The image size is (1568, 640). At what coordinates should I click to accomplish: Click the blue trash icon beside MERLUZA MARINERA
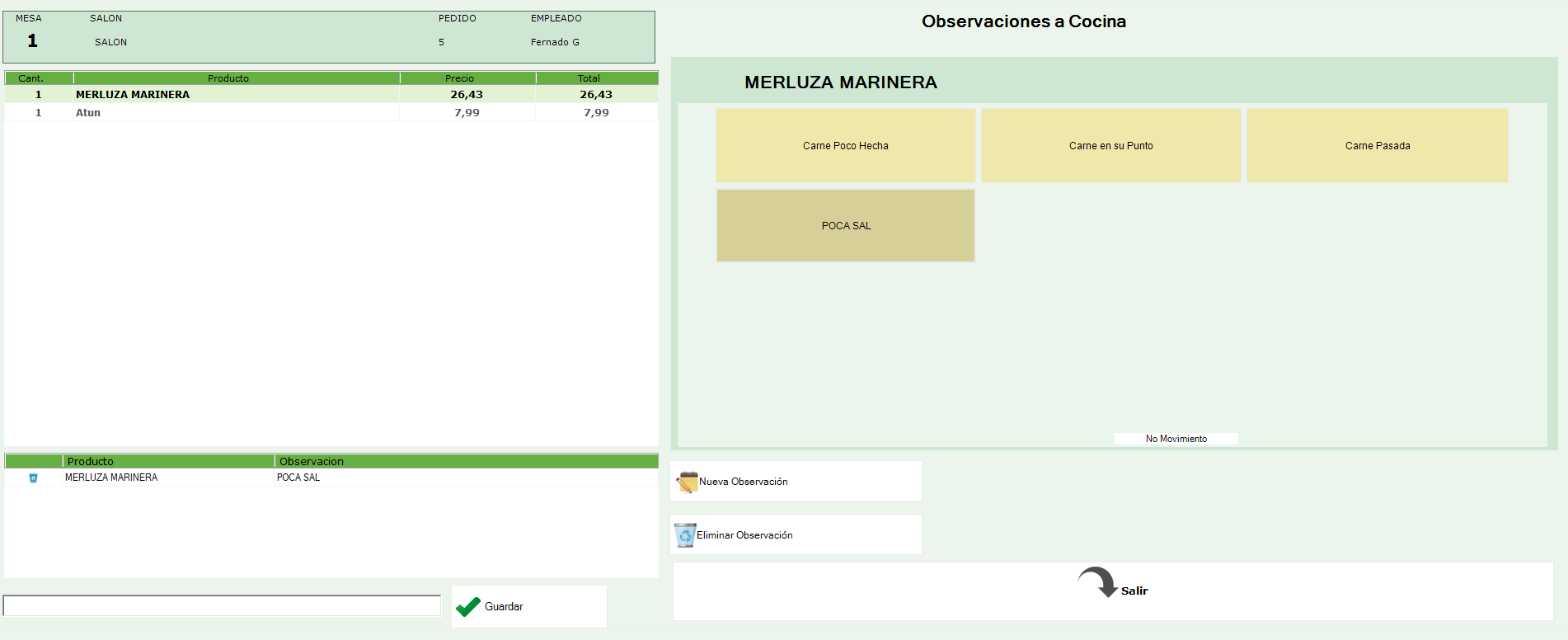[34, 478]
